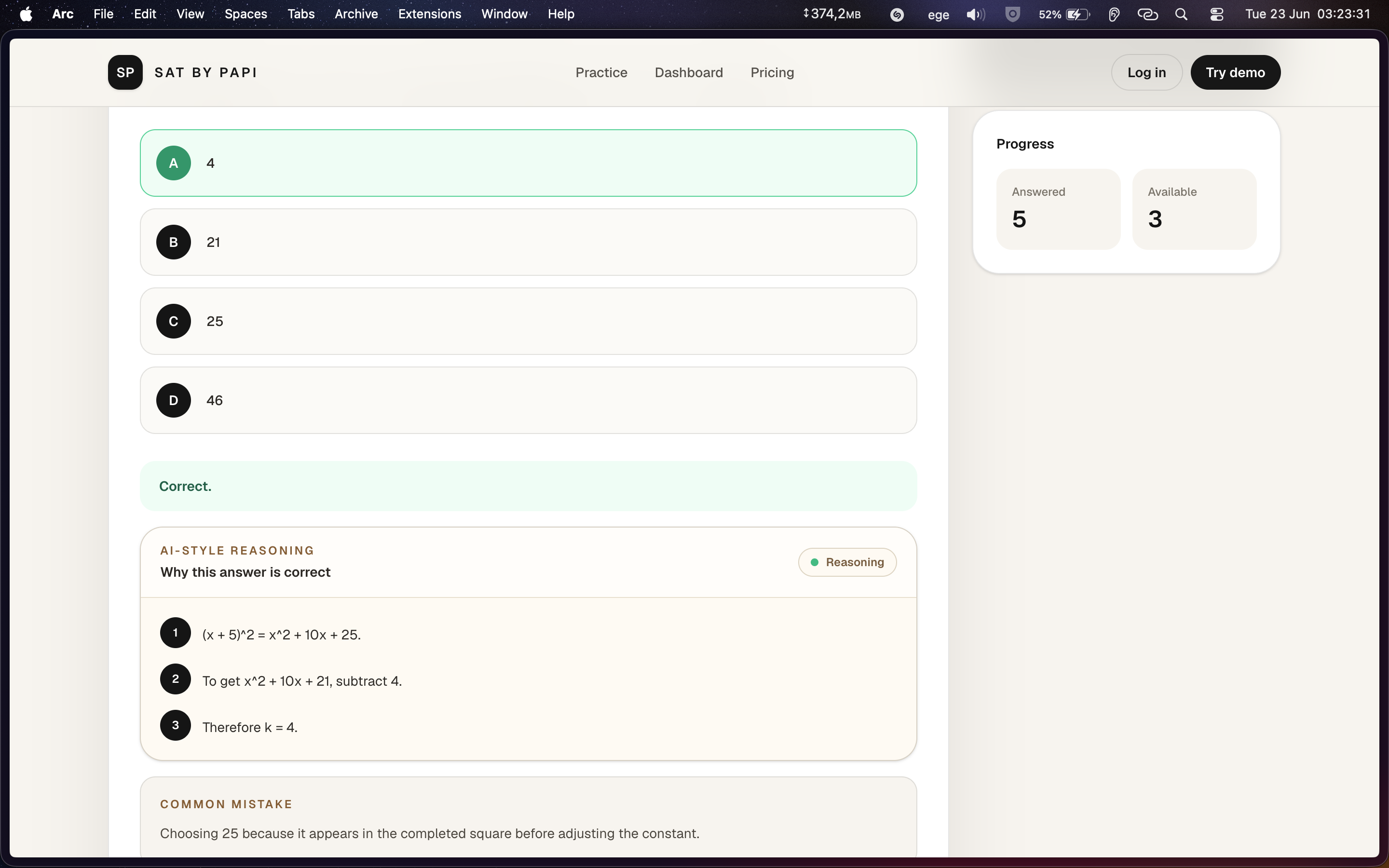This screenshot has width=1389, height=868.
Task: Open Control Center icon
Action: (x=1216, y=15)
